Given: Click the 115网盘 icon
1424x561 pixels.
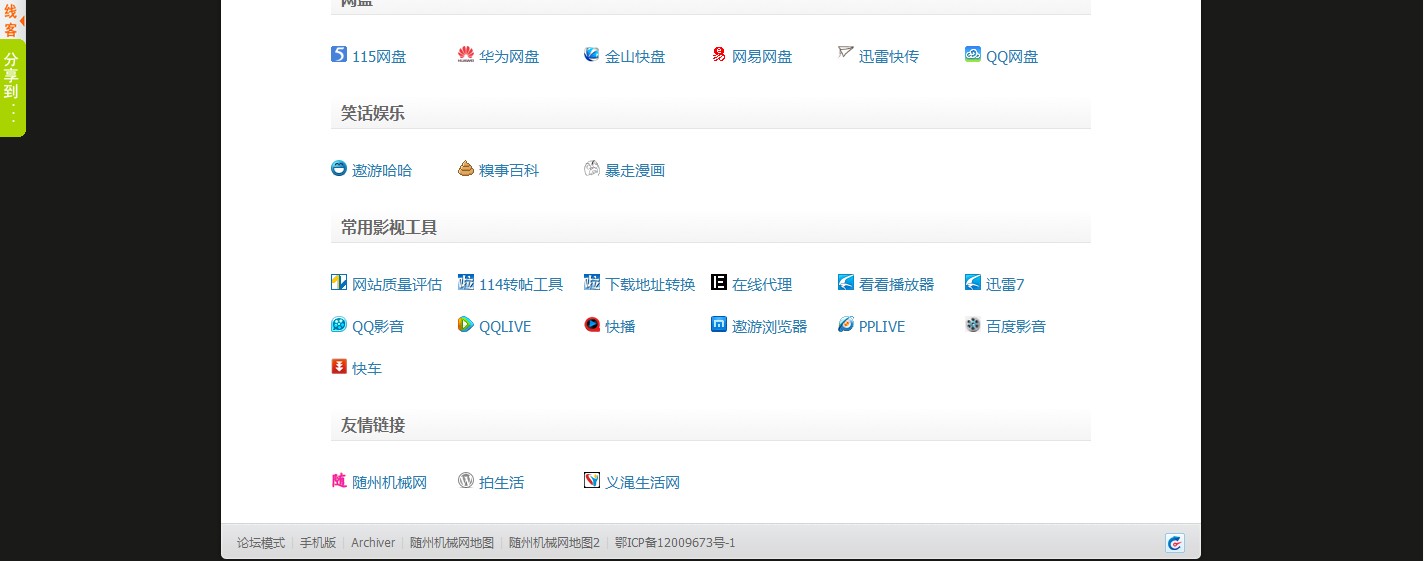Looking at the screenshot, I should point(339,54).
